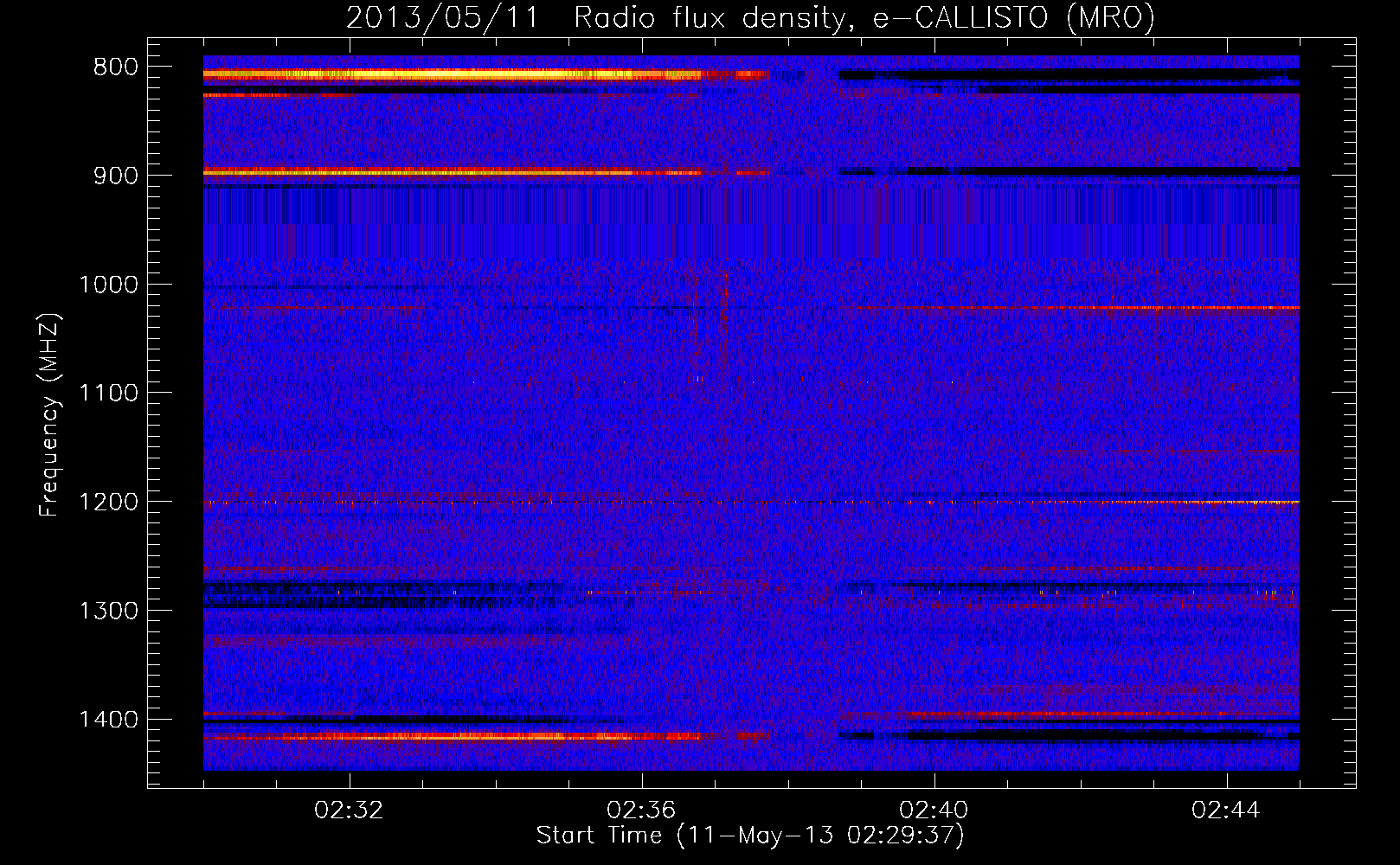Click the bright emission band below 1400 MHz

(x=486, y=737)
